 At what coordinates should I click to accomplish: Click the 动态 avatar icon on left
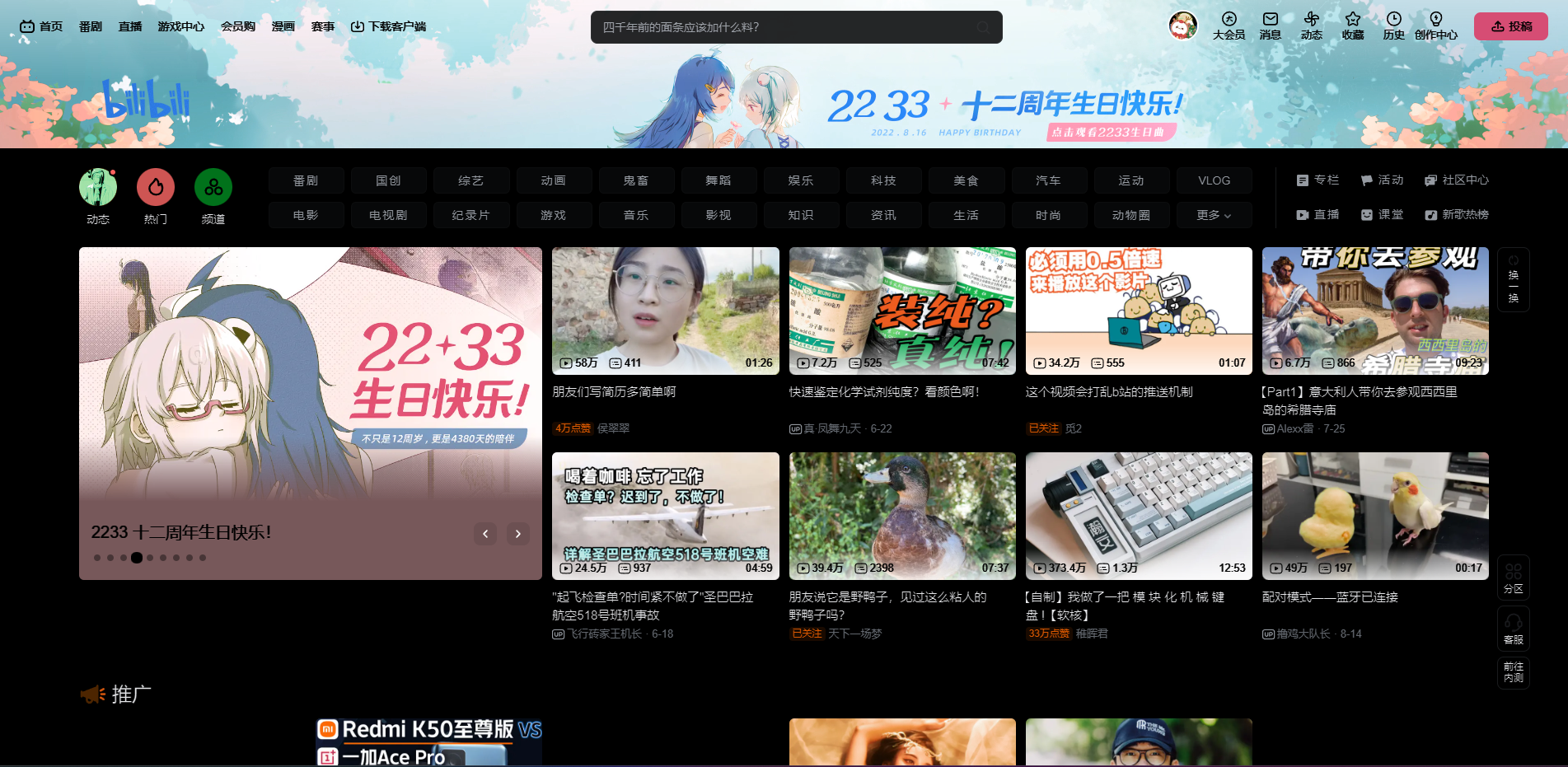click(98, 188)
